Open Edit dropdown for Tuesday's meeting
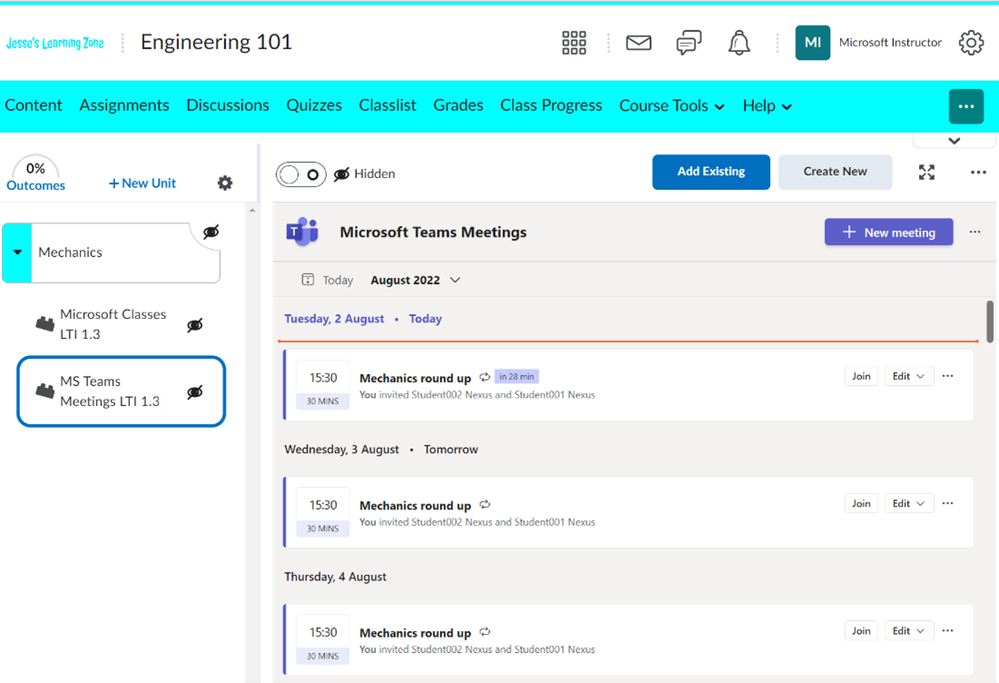This screenshot has width=999, height=683. pos(909,376)
